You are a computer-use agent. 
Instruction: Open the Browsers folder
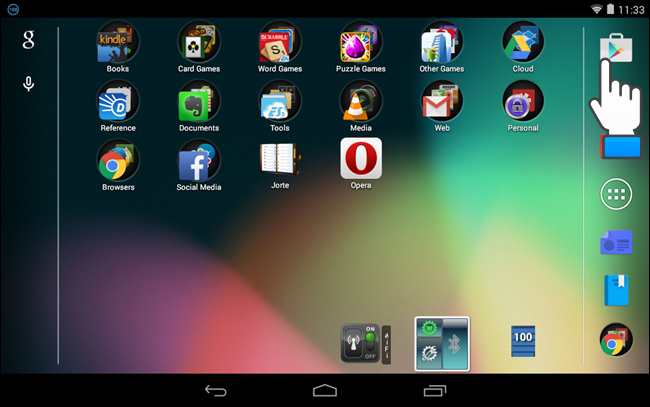[x=118, y=160]
